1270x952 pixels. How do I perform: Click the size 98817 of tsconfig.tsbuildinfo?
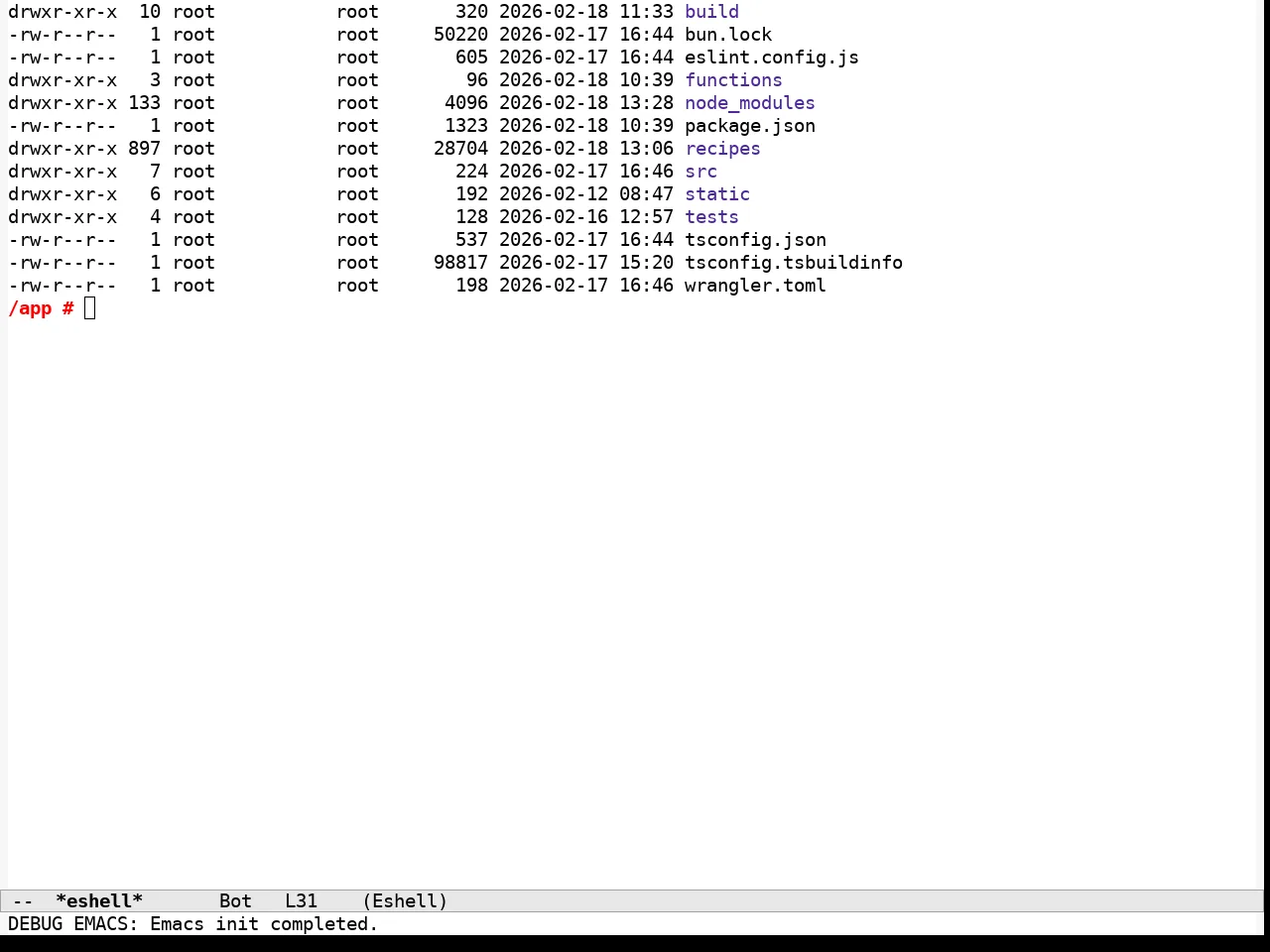coord(460,263)
